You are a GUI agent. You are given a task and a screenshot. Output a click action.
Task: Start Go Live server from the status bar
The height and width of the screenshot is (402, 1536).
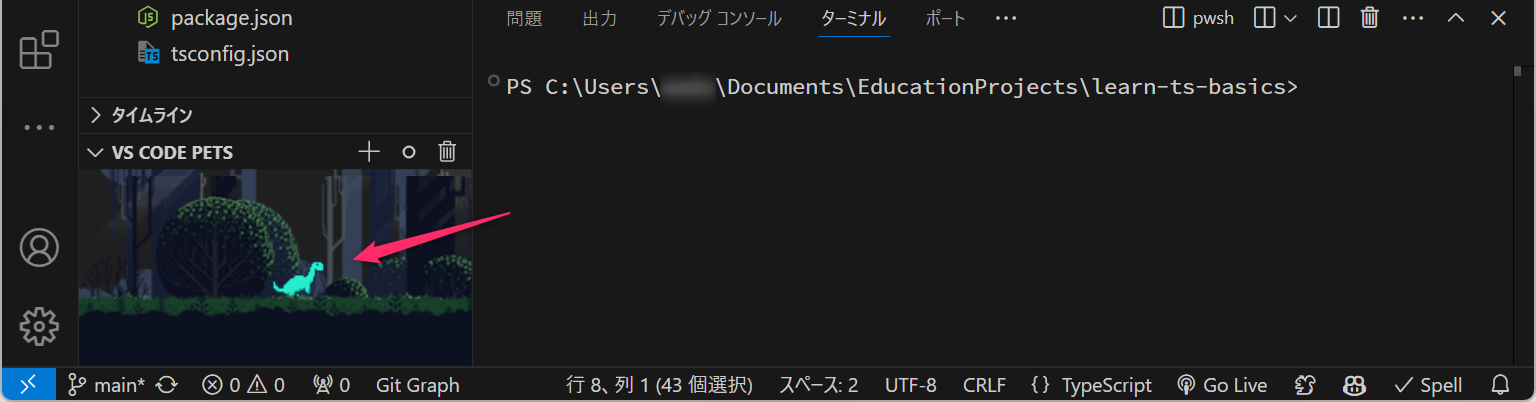click(x=1221, y=385)
